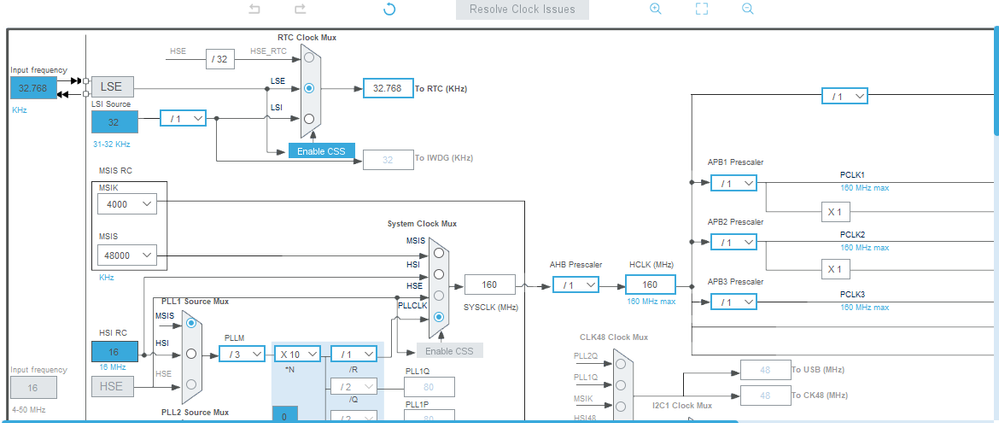Click the PCLK1 label
999x423 pixels.
[852, 175]
